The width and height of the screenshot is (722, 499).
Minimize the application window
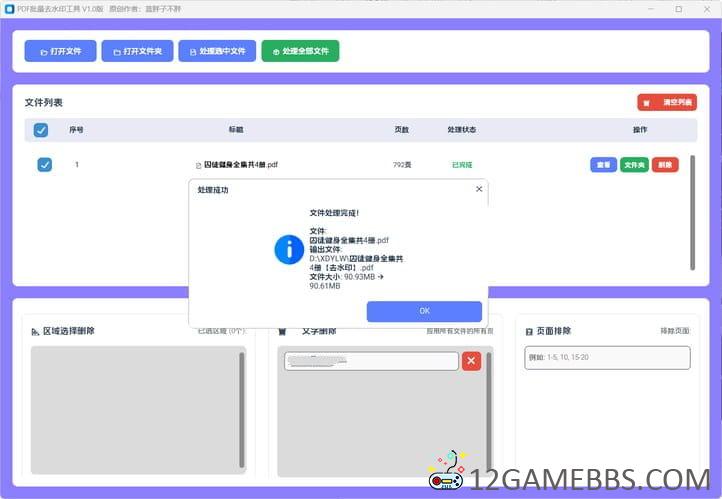click(x=651, y=9)
